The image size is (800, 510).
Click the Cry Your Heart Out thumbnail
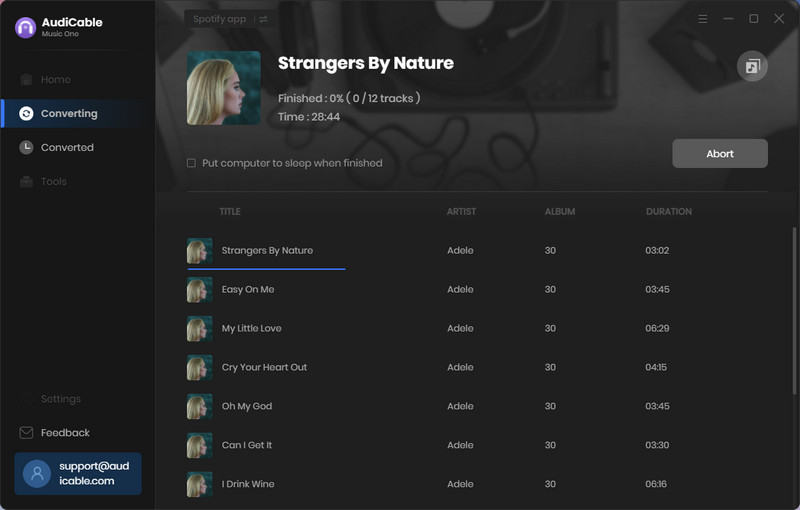coord(200,368)
